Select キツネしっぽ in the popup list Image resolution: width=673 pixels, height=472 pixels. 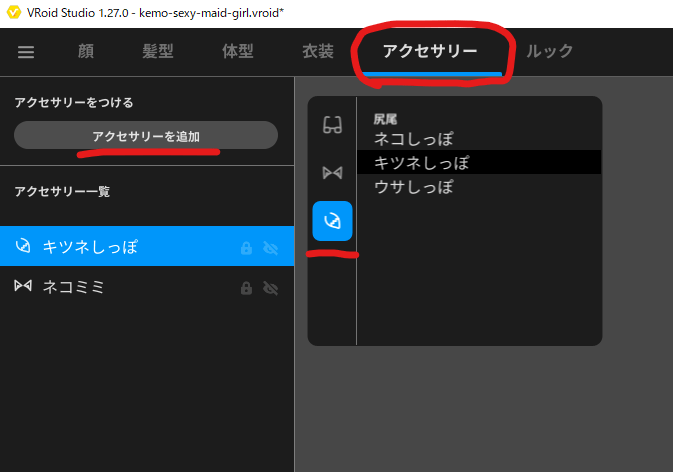pyautogui.click(x=421, y=162)
